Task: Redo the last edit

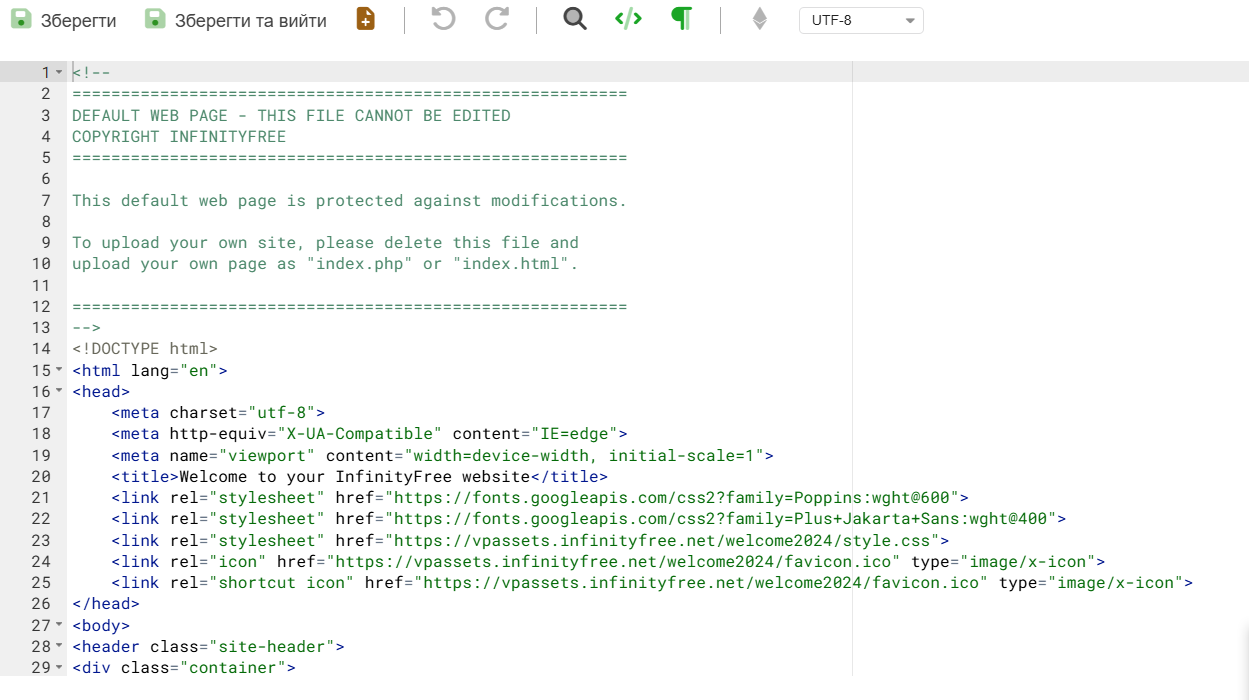Action: coord(497,19)
